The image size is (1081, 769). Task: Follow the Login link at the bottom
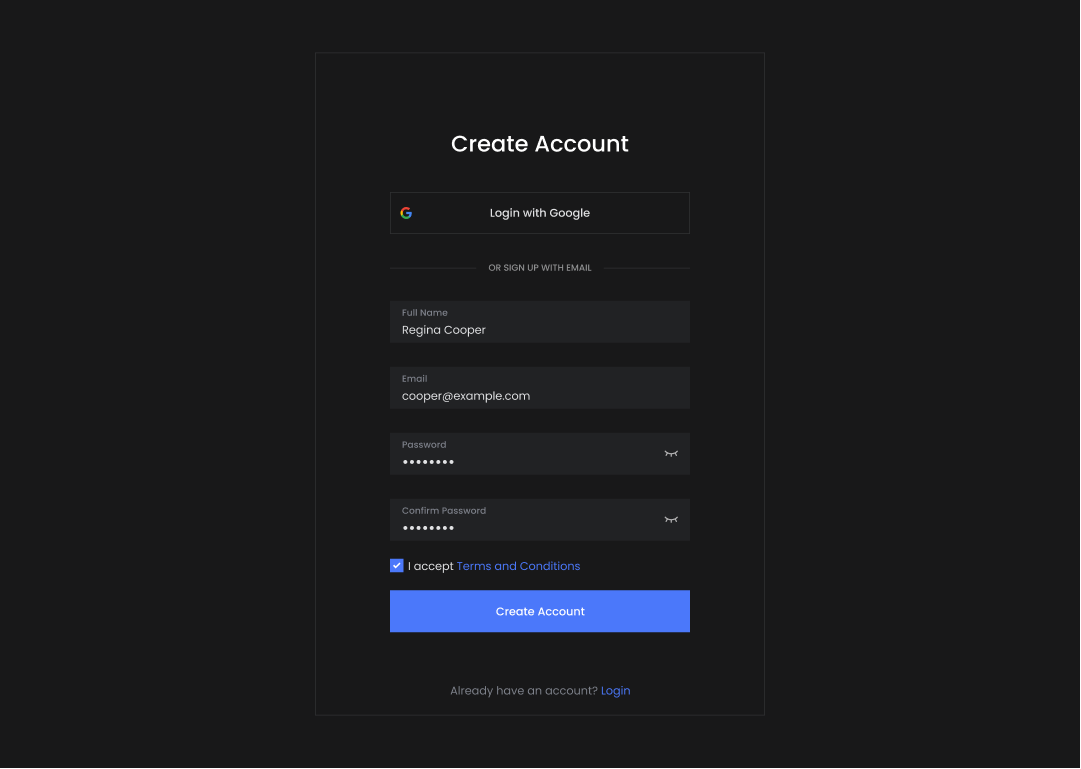click(x=615, y=691)
